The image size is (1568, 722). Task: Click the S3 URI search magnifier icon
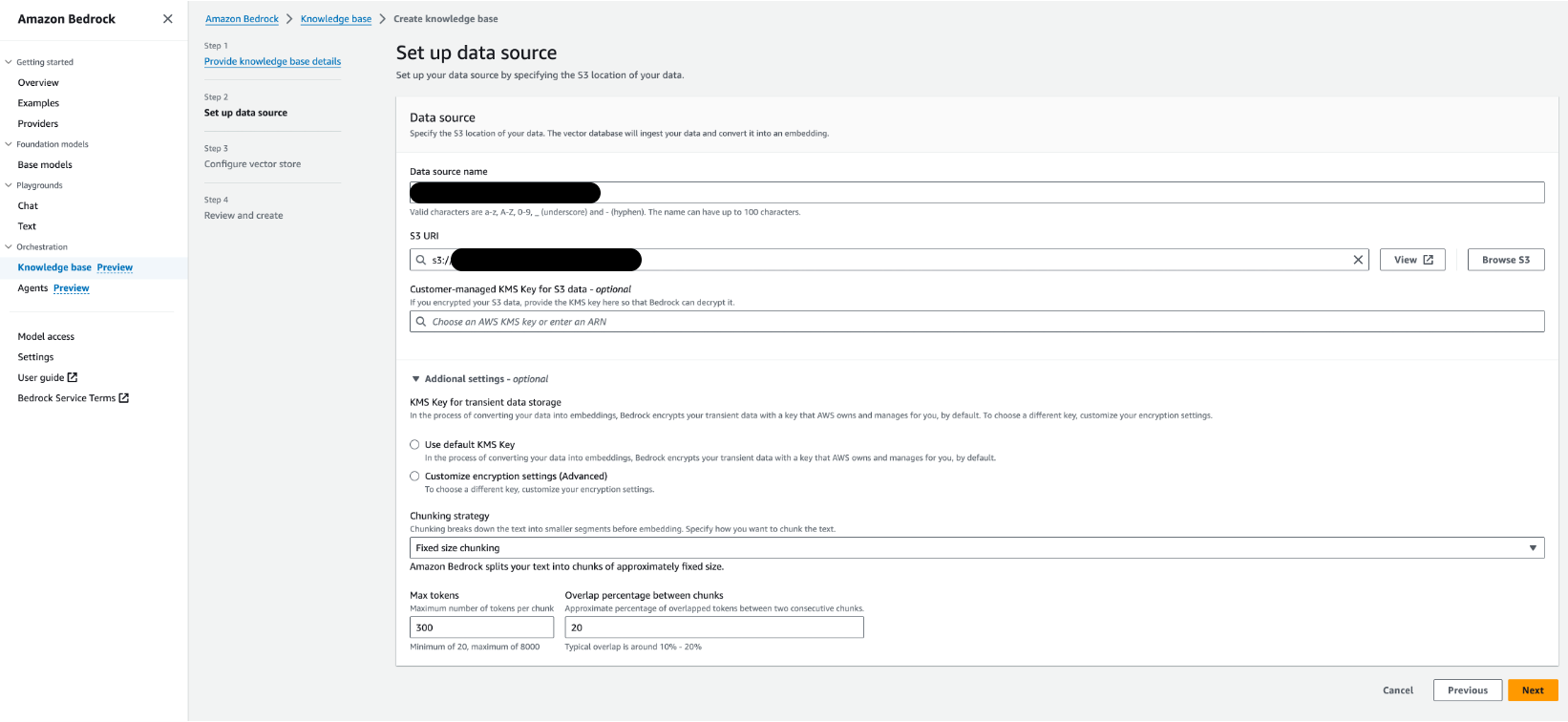(421, 260)
